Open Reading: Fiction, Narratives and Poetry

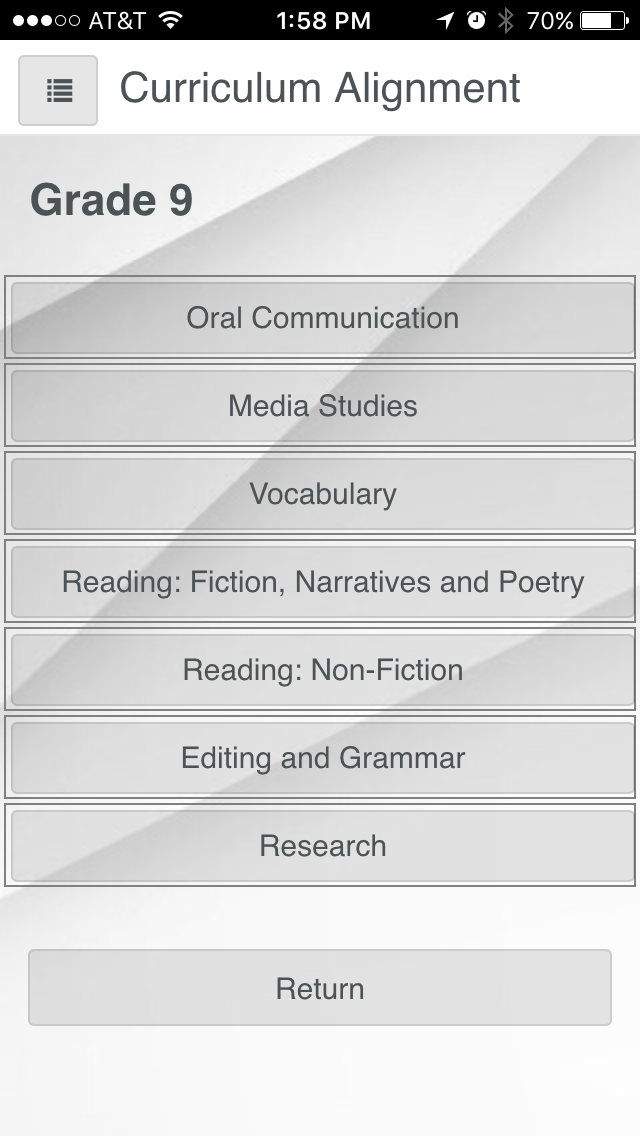323,582
